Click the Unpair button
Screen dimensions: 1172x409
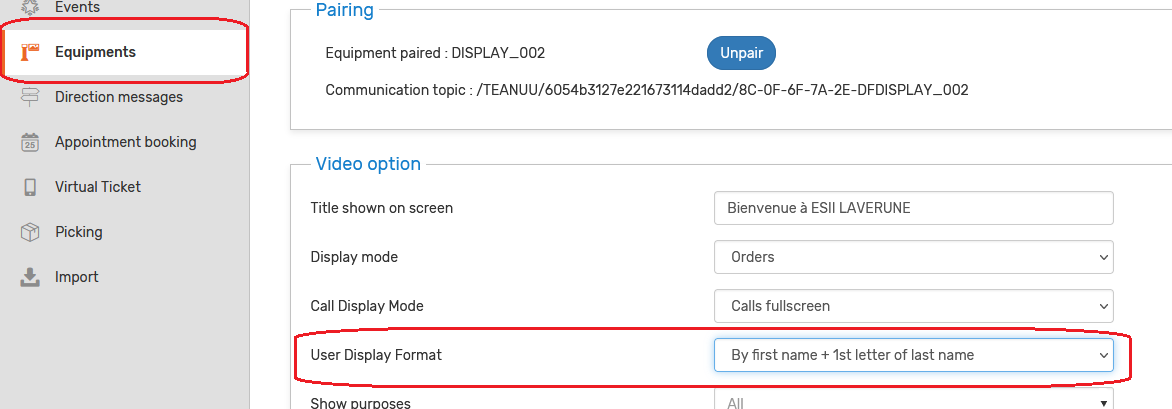point(741,53)
